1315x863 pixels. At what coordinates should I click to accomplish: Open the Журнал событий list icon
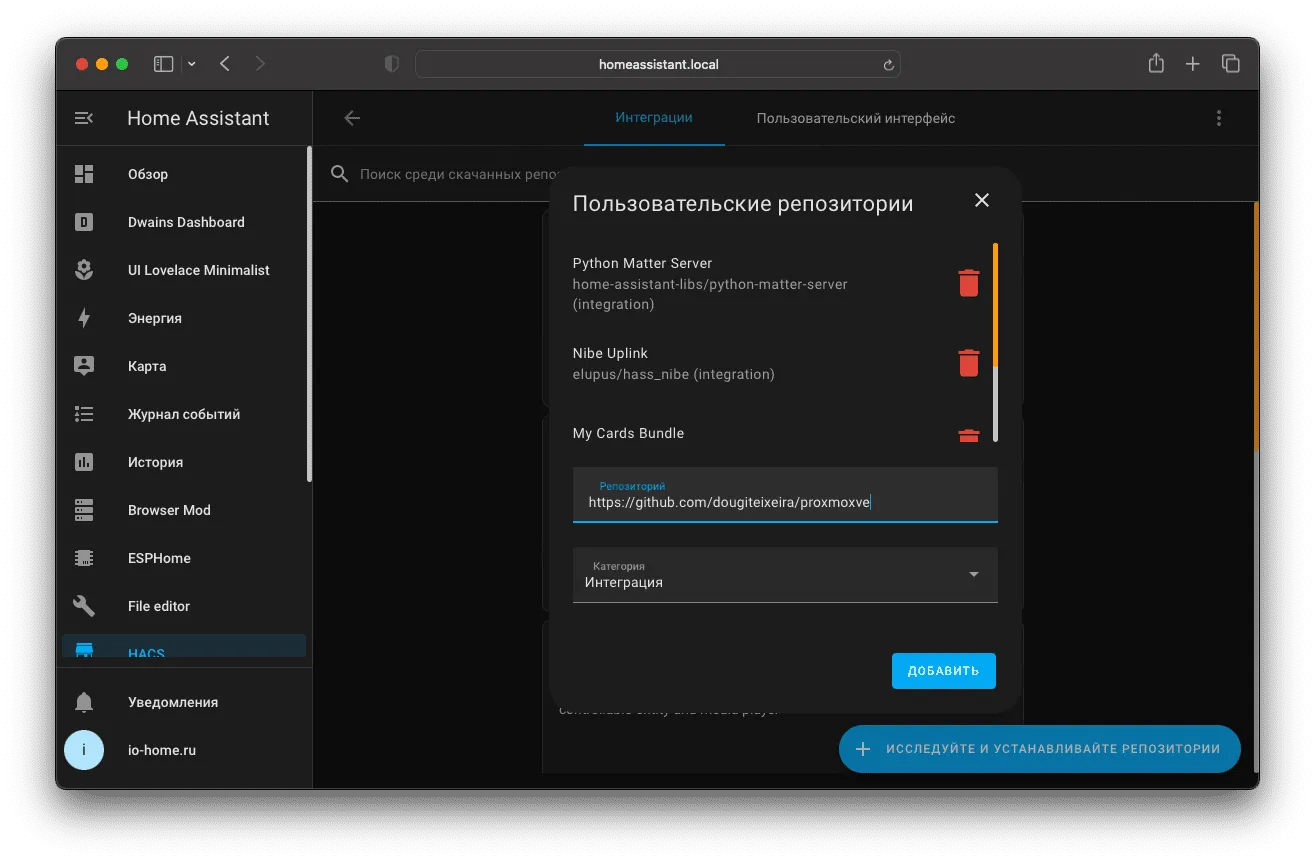[84, 414]
